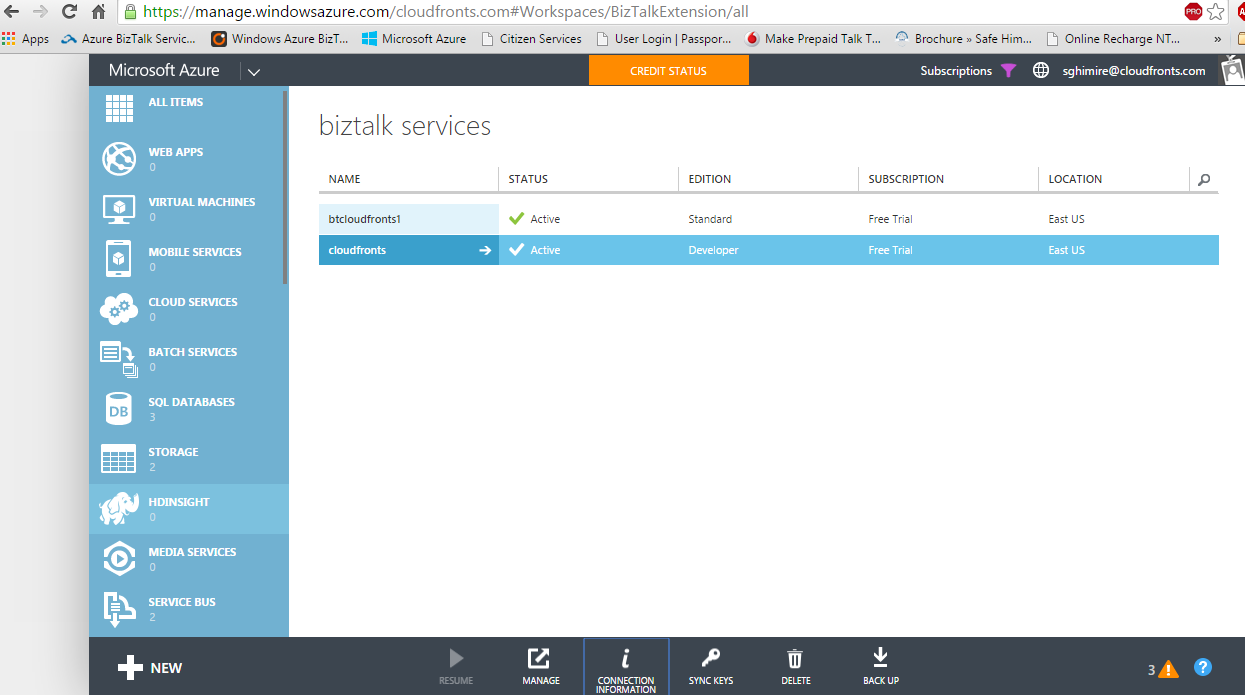Screen dimensions: 1245x695
Task: Search the biztalk services table
Action: [x=1204, y=180]
